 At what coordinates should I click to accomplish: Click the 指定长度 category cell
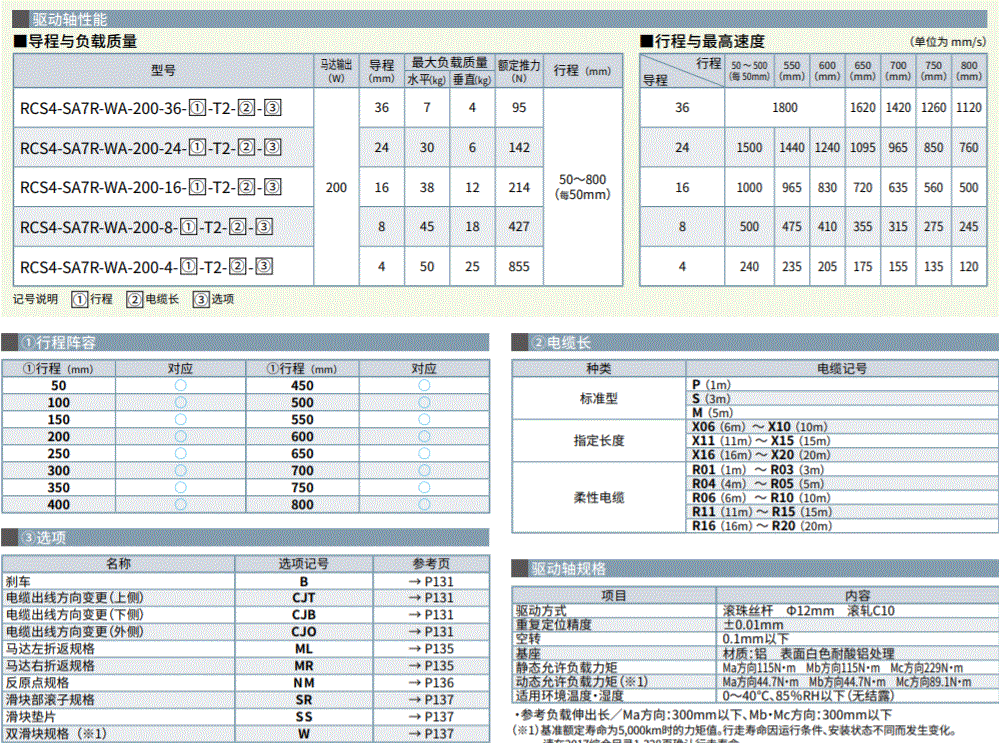[599, 440]
